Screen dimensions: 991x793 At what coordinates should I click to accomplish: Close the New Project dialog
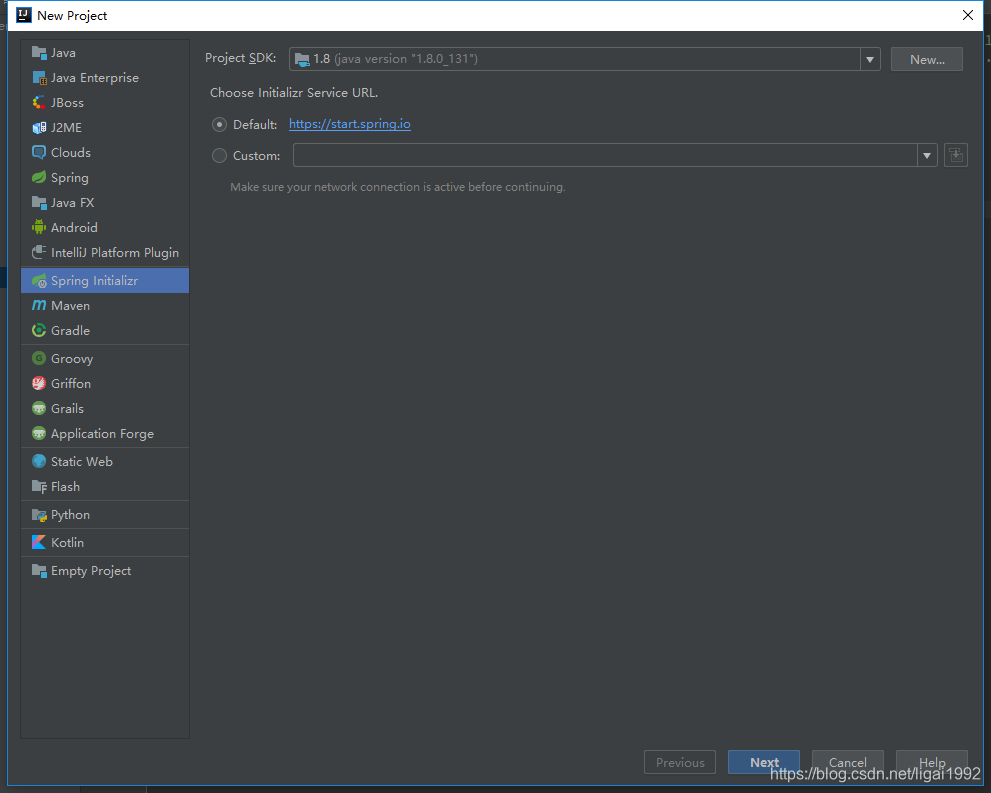point(967,15)
